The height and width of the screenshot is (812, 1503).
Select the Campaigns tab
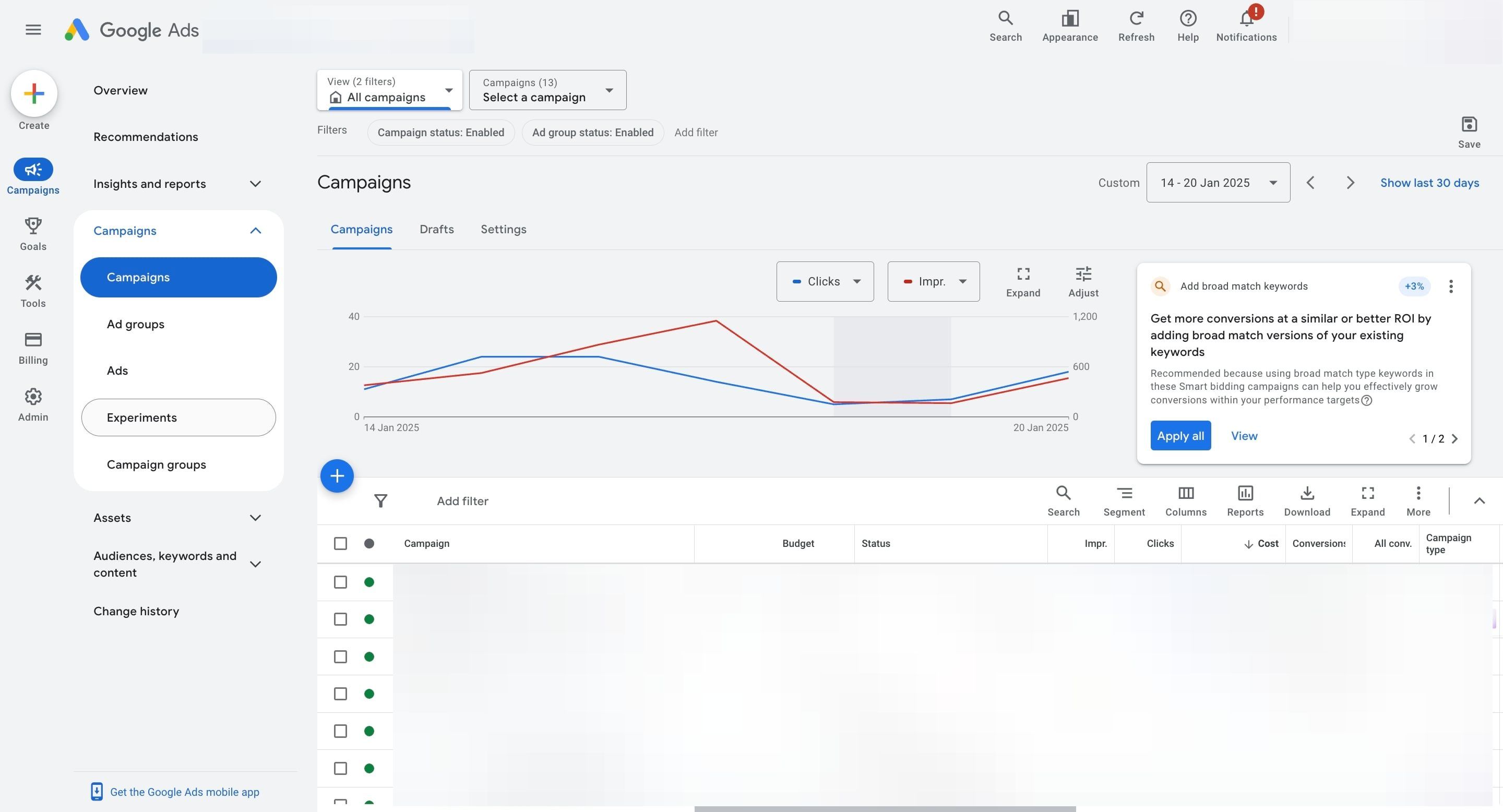point(361,230)
